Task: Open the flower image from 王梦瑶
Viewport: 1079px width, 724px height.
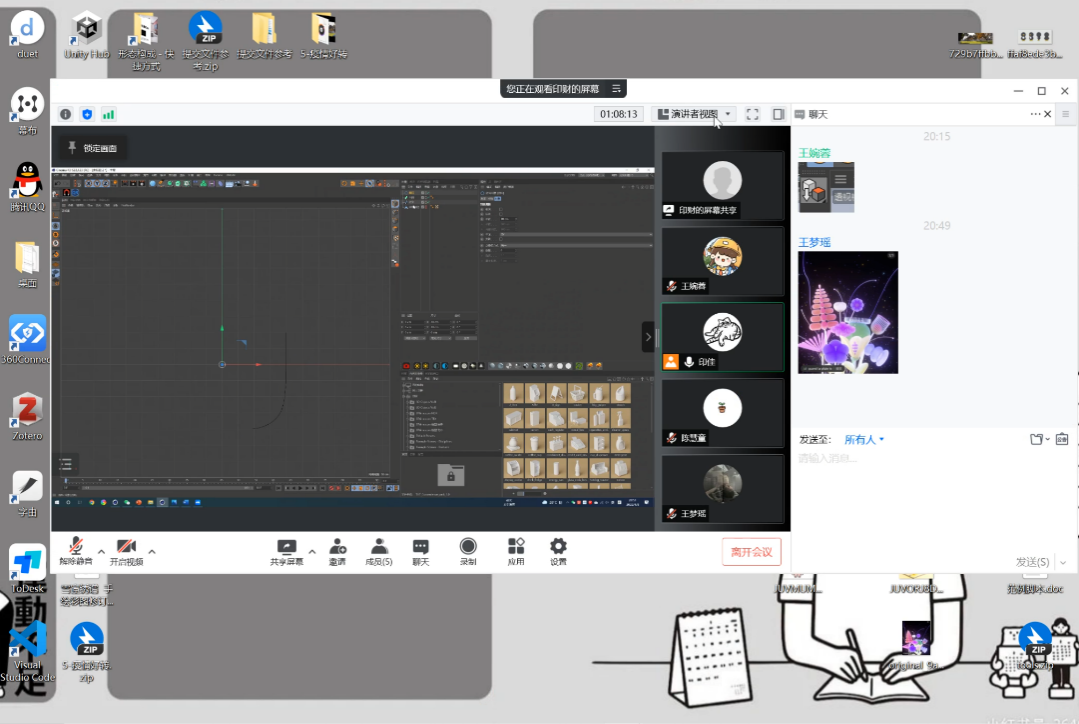Action: pos(847,312)
